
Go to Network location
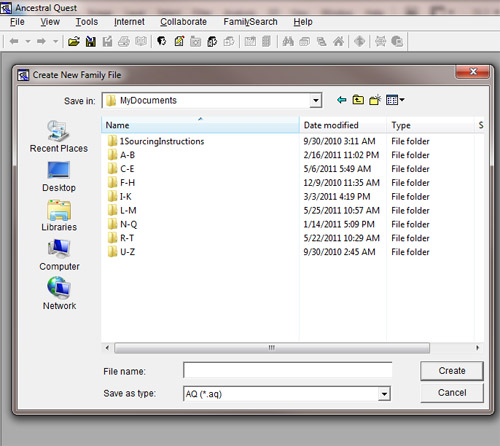(x=59, y=294)
